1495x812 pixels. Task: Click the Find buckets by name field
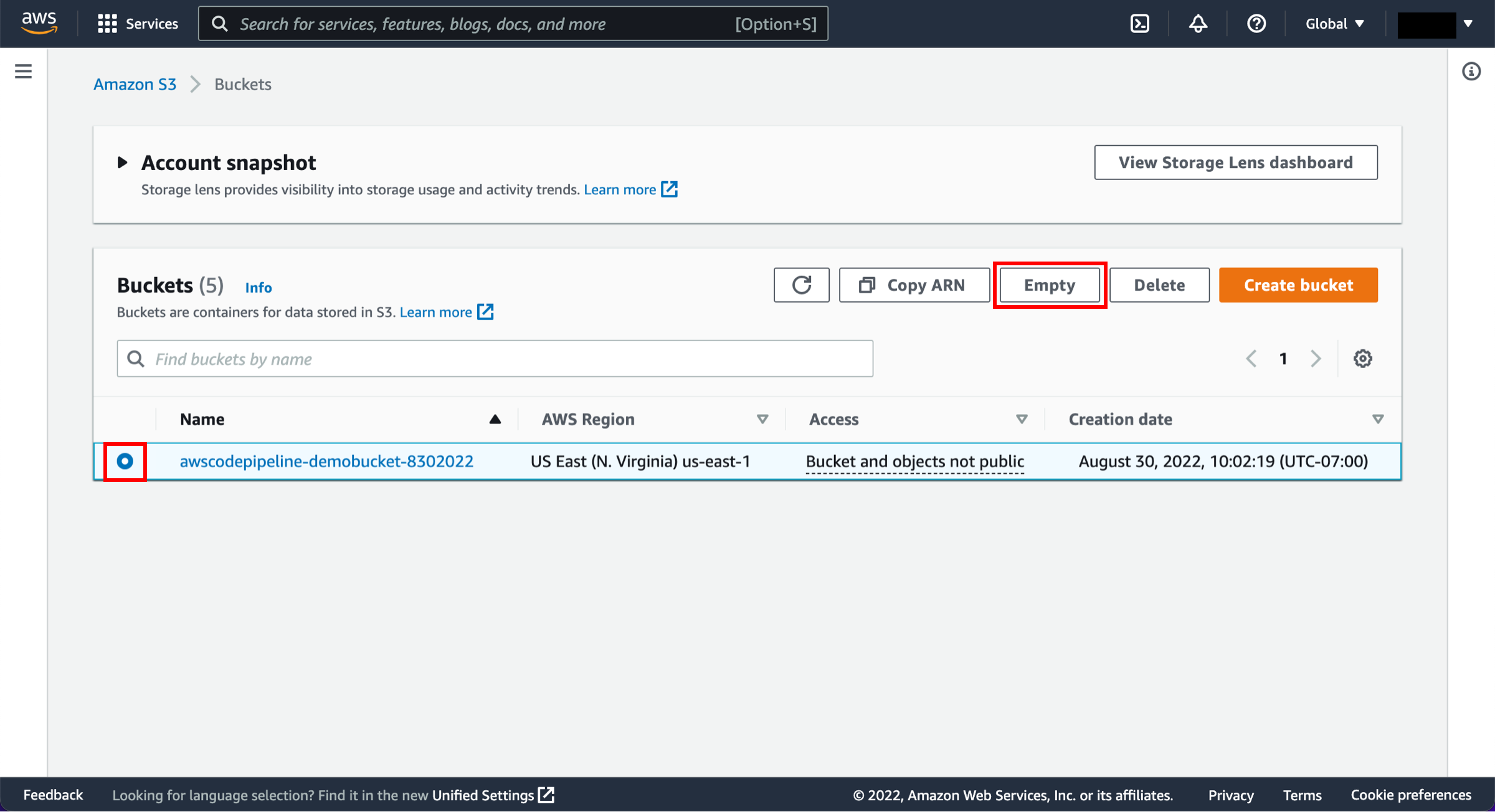tap(495, 359)
